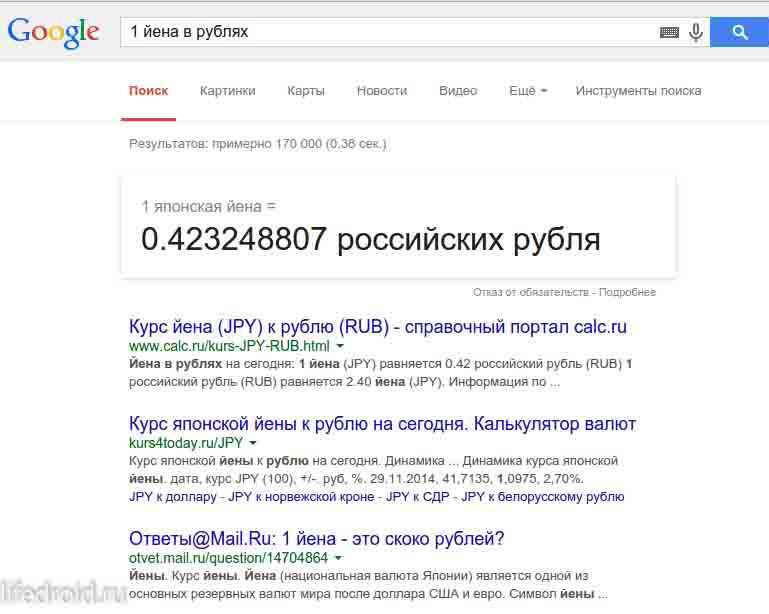Image resolution: width=769 pixels, height=614 pixels.
Task: Open JPY к белорусскому рублю sitelink
Action: click(542, 497)
